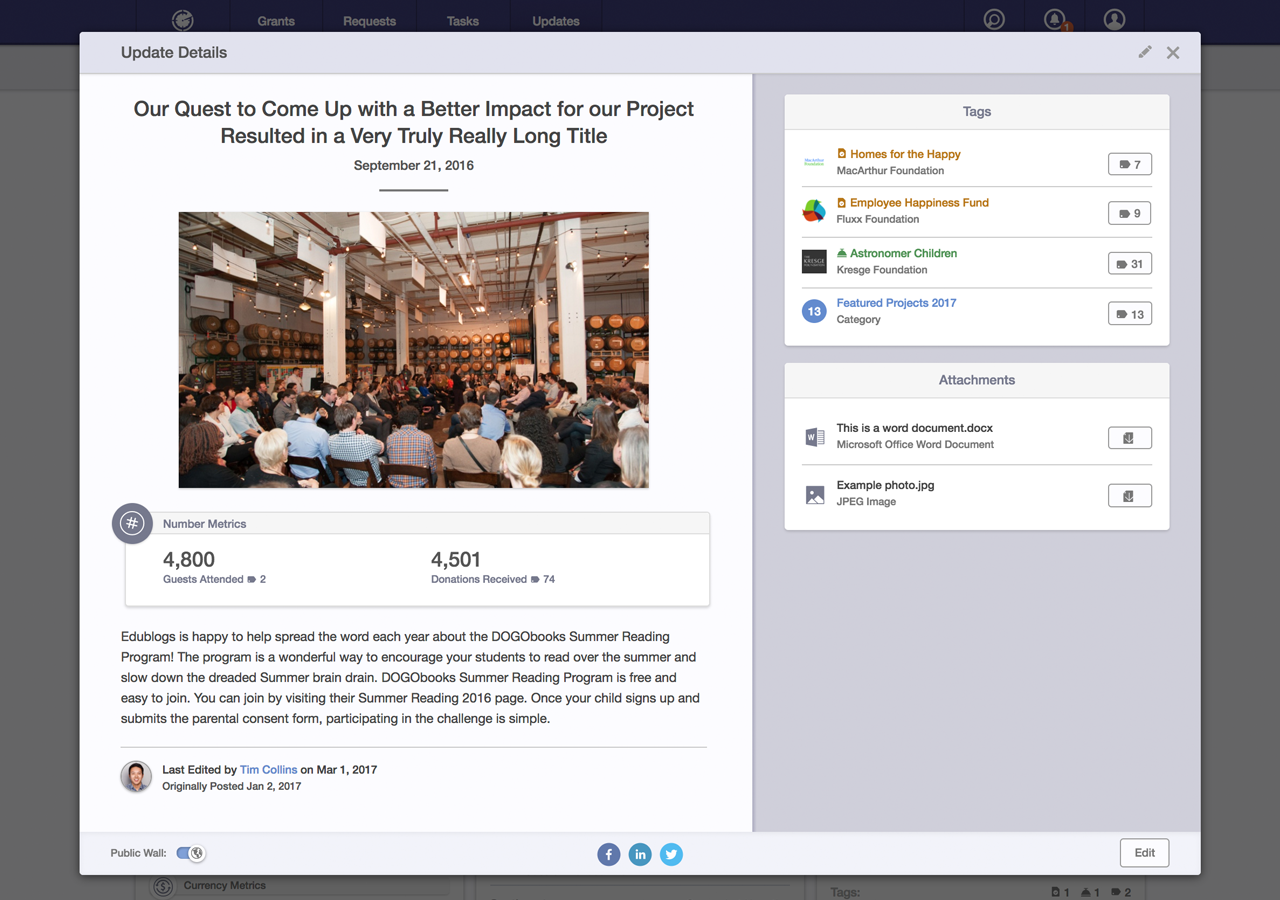Viewport: 1280px width, 900px height.
Task: Open Tim Collins profile link
Action: (x=268, y=770)
